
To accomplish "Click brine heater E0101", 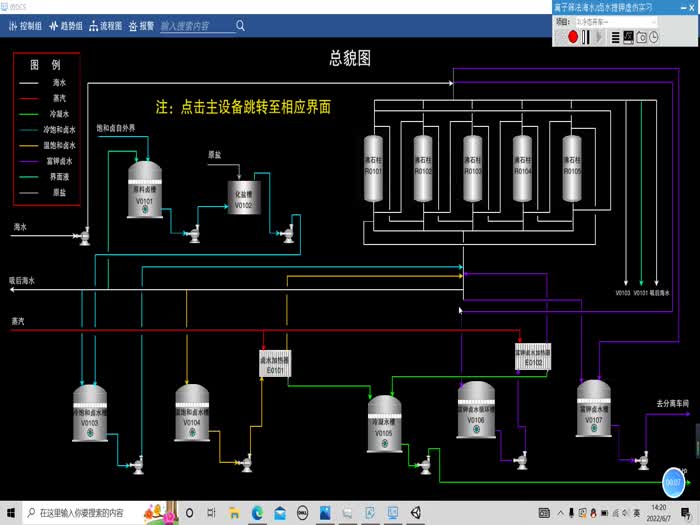I will (275, 364).
